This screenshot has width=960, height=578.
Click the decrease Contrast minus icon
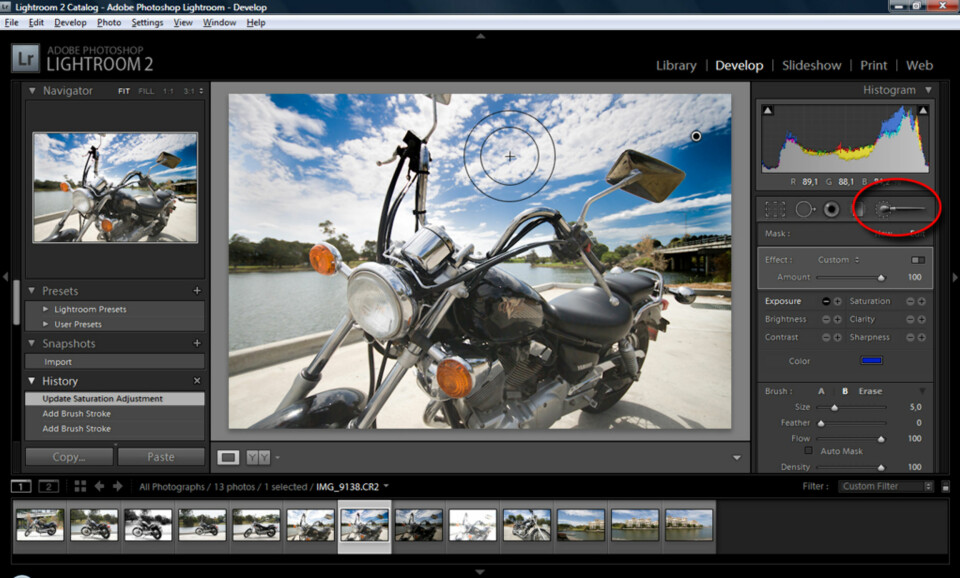(826, 337)
